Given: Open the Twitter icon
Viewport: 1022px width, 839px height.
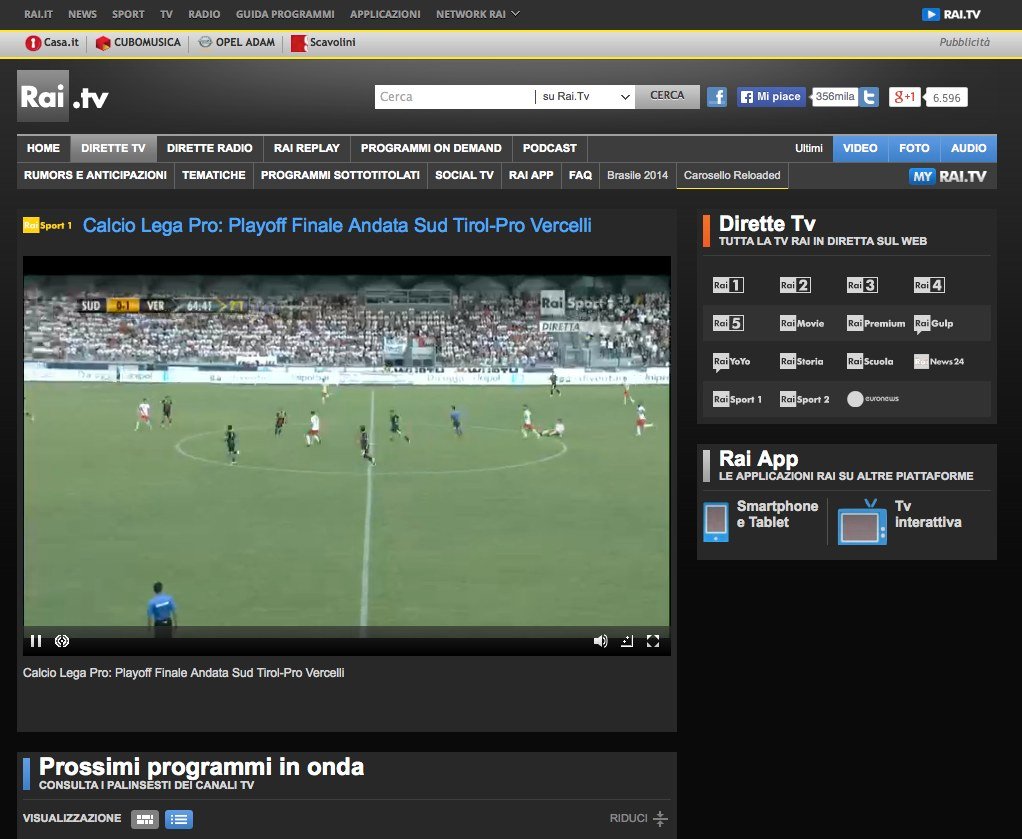Looking at the screenshot, I should (x=869, y=97).
